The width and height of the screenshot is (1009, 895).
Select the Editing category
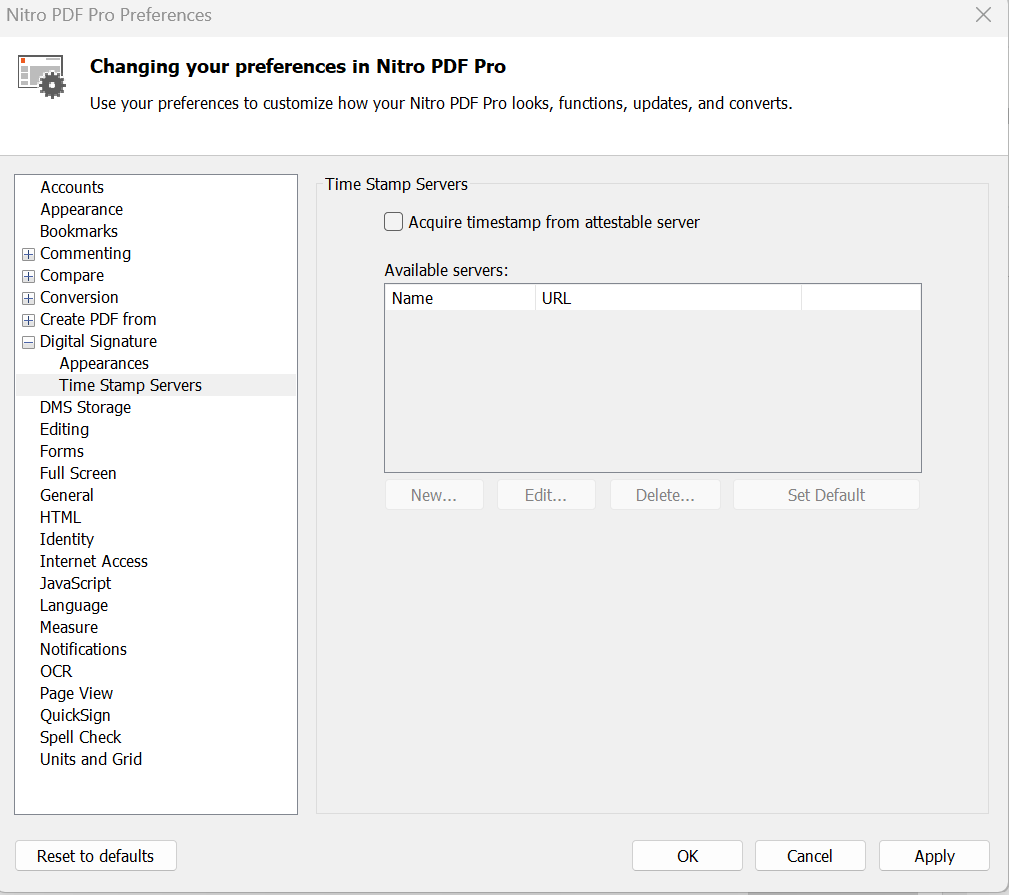tap(64, 429)
